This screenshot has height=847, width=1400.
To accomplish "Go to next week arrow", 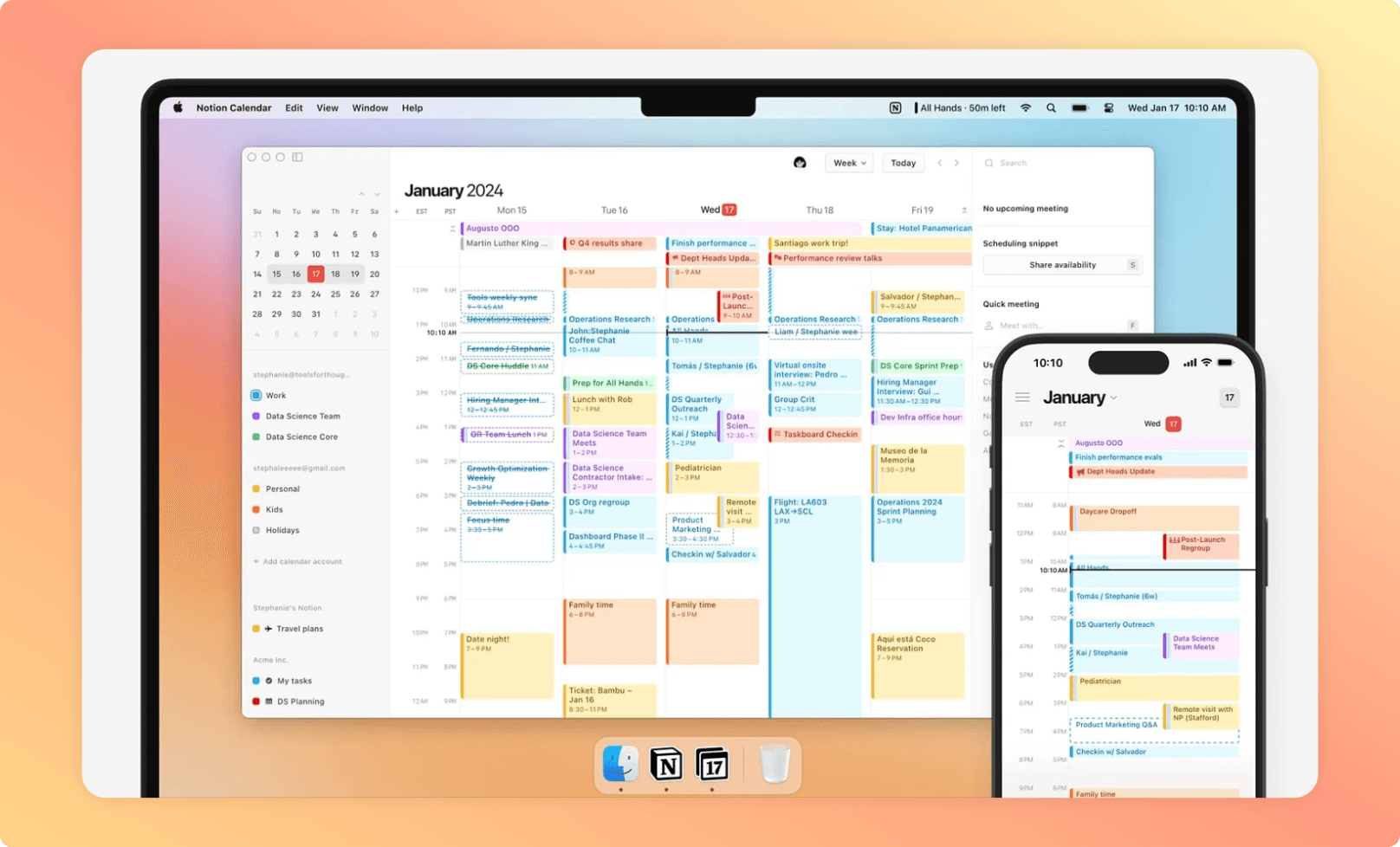I will tap(957, 163).
